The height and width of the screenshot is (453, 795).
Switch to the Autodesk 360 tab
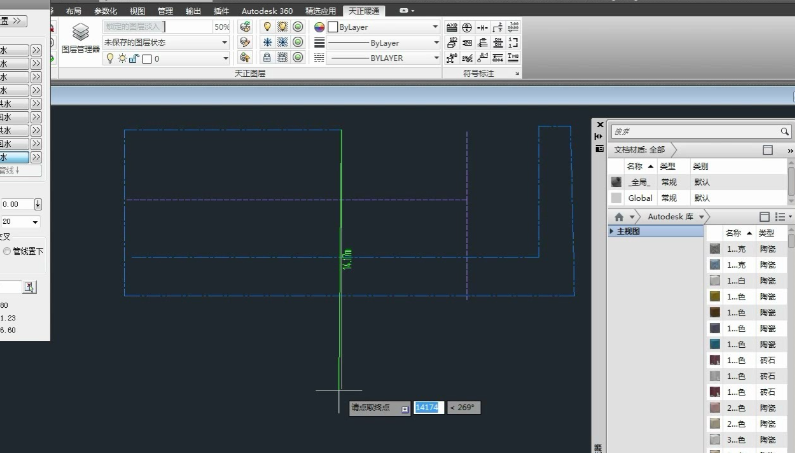266,10
